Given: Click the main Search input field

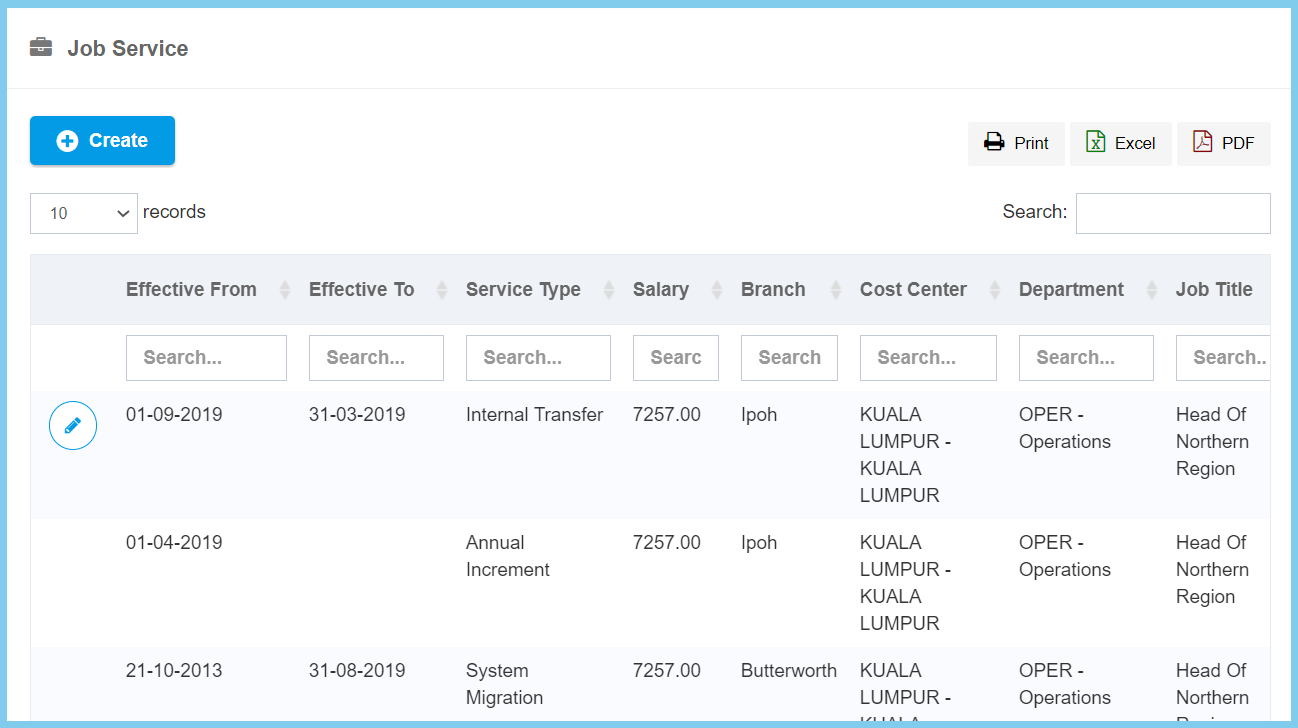Looking at the screenshot, I should [x=1172, y=213].
